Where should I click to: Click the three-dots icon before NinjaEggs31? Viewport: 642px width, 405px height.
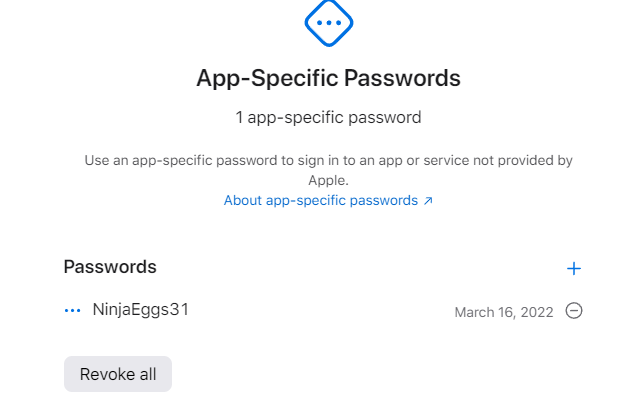point(72,311)
